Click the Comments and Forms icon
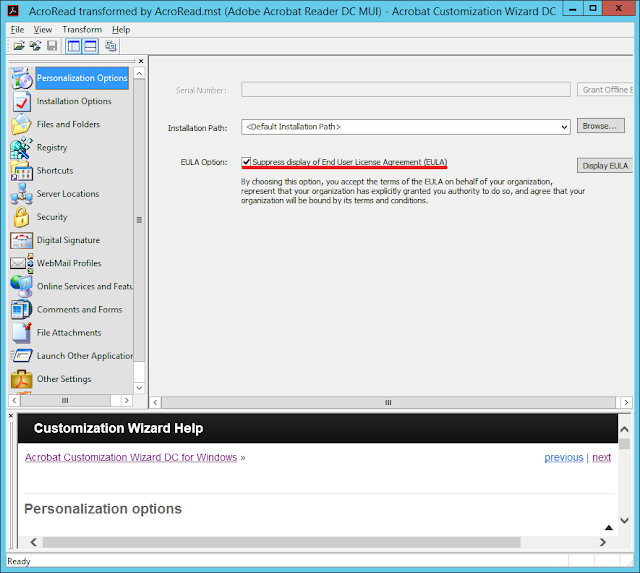 [x=21, y=310]
